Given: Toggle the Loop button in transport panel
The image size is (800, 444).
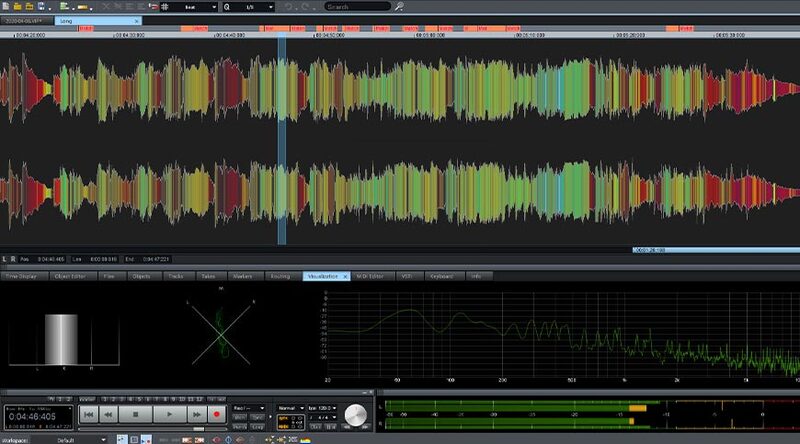Looking at the screenshot, I should tap(259, 426).
